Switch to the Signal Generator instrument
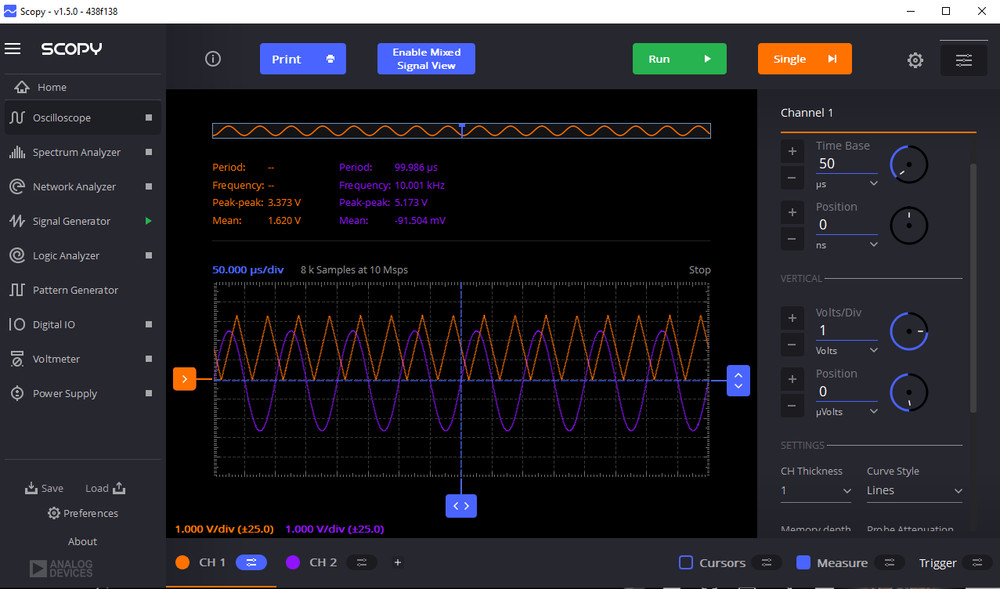 75,220
